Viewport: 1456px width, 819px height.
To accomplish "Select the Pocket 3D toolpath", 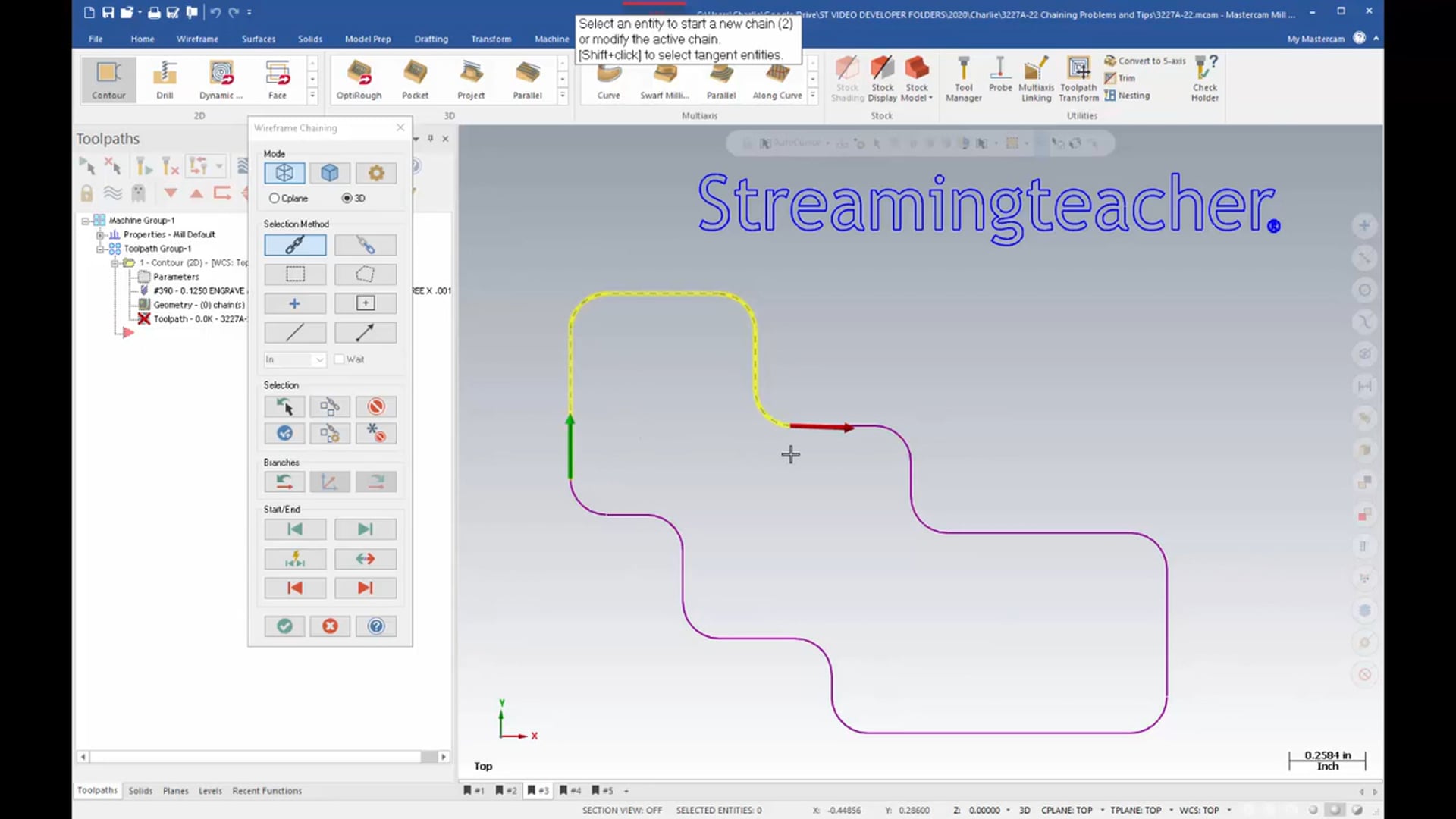I will pos(415,80).
